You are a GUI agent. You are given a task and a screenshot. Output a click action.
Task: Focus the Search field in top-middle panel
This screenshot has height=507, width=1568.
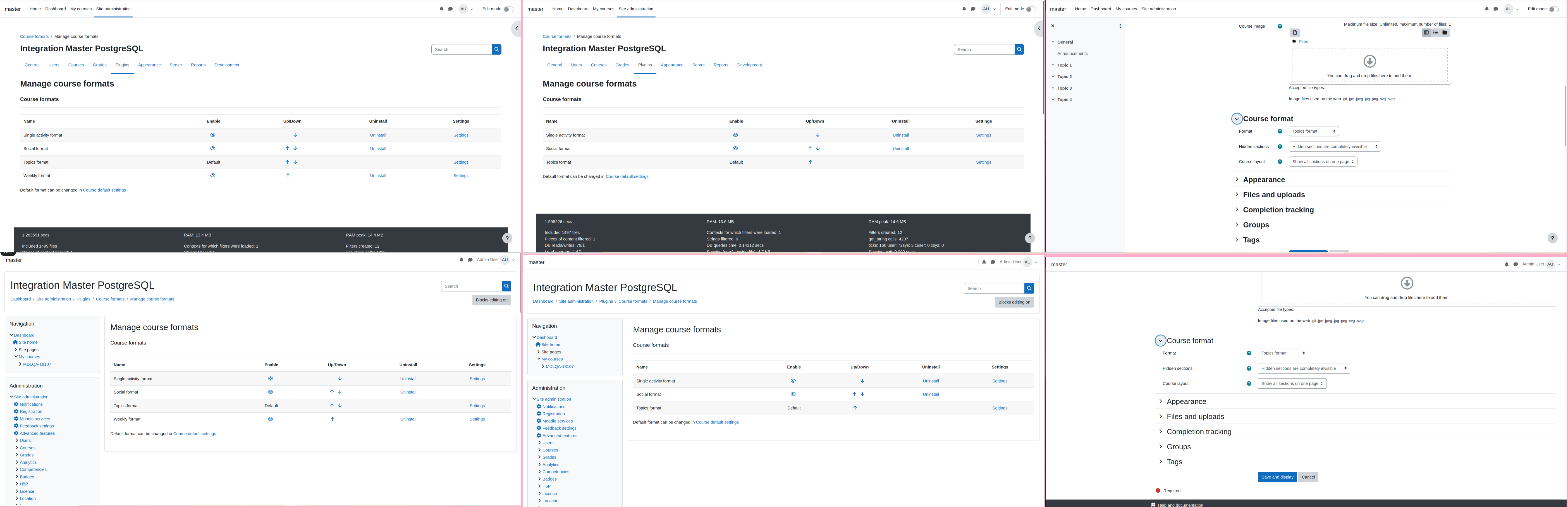coord(984,49)
